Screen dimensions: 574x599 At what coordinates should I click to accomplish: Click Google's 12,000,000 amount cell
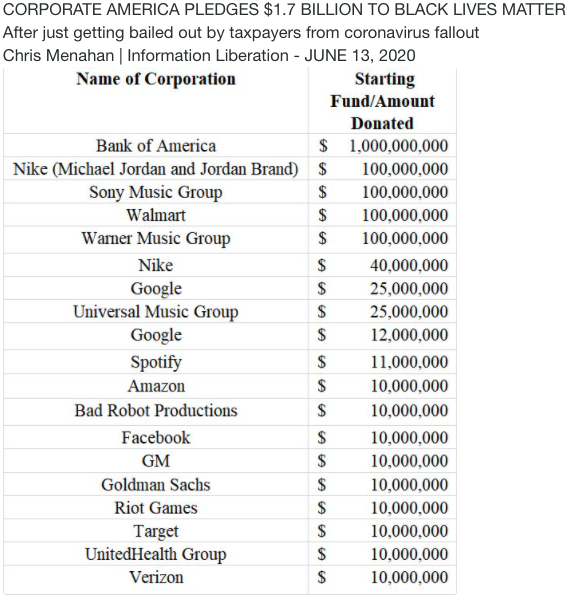[409, 335]
